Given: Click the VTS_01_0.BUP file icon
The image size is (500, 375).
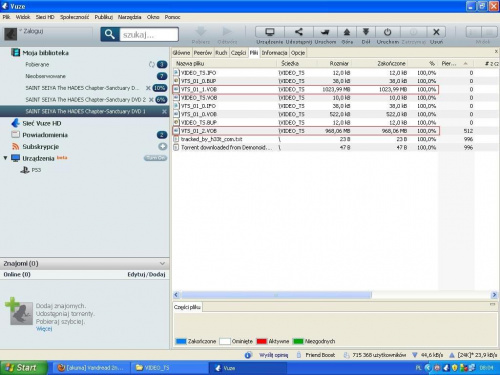Looking at the screenshot, I should click(x=176, y=81).
